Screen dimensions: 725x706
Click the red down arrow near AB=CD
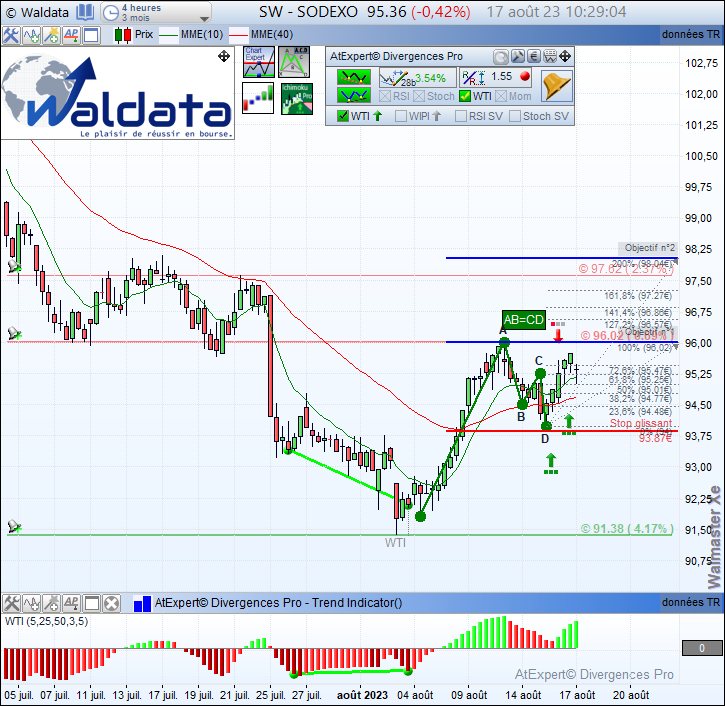558,335
